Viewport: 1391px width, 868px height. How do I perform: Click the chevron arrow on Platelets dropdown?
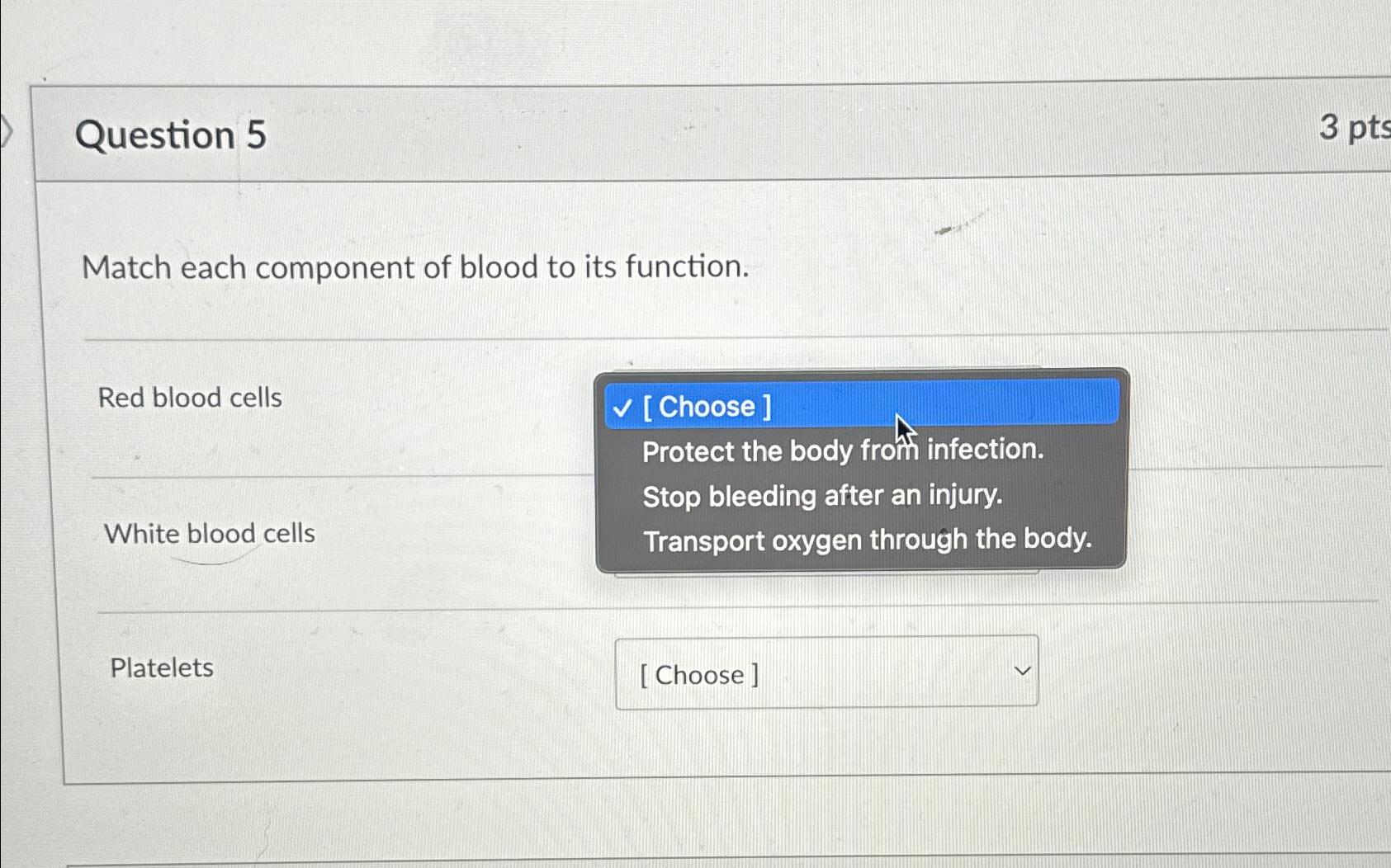1022,672
